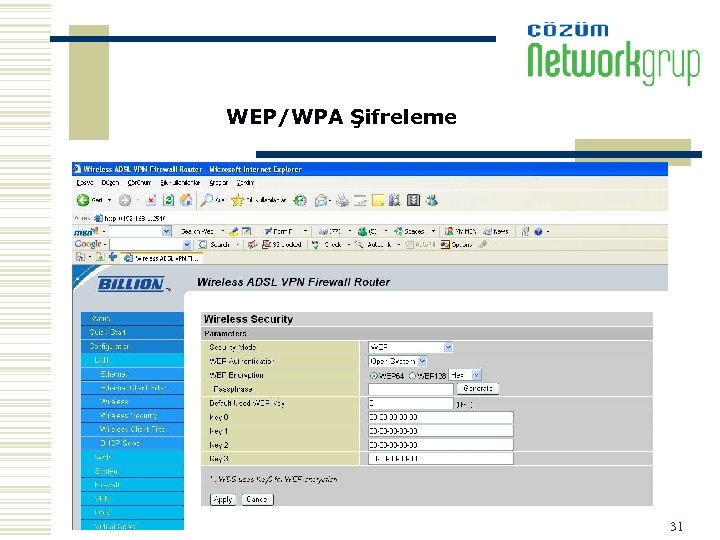Open the Wireless Security sidebar link
Image resolution: width=720 pixels, height=540 pixels.
click(132, 416)
